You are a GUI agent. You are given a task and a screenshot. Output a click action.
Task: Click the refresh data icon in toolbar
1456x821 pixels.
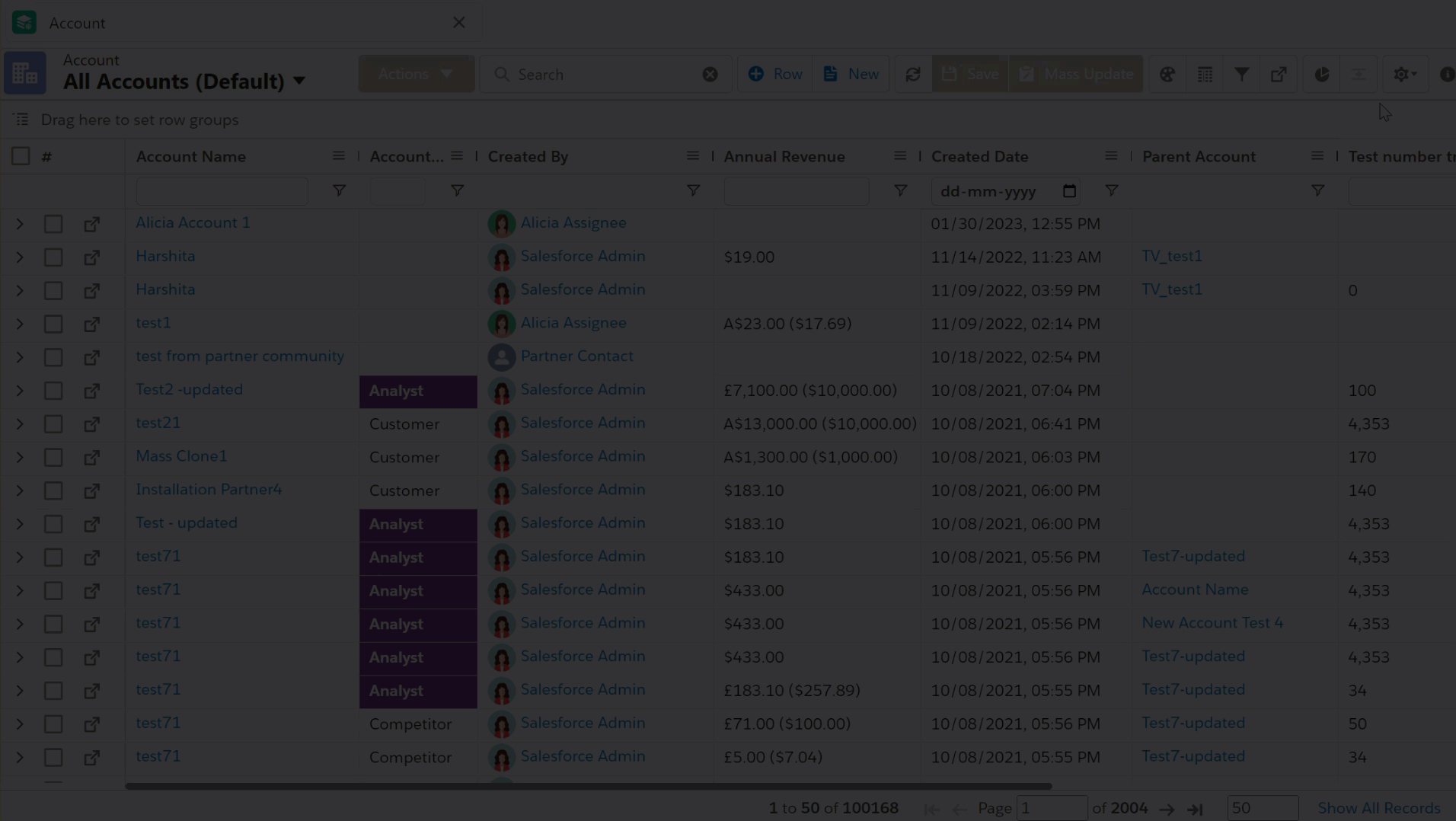(912, 74)
